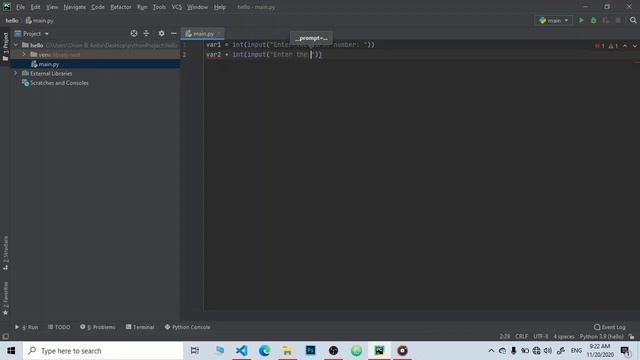Click main.py in the navigation breadcrumb
This screenshot has width=640, height=360.
(x=40, y=20)
